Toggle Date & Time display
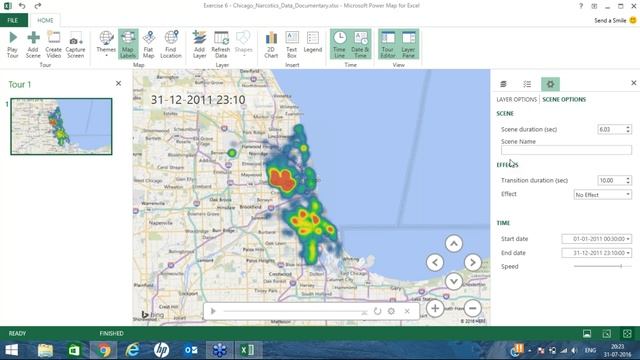The image size is (640, 360). 360,44
